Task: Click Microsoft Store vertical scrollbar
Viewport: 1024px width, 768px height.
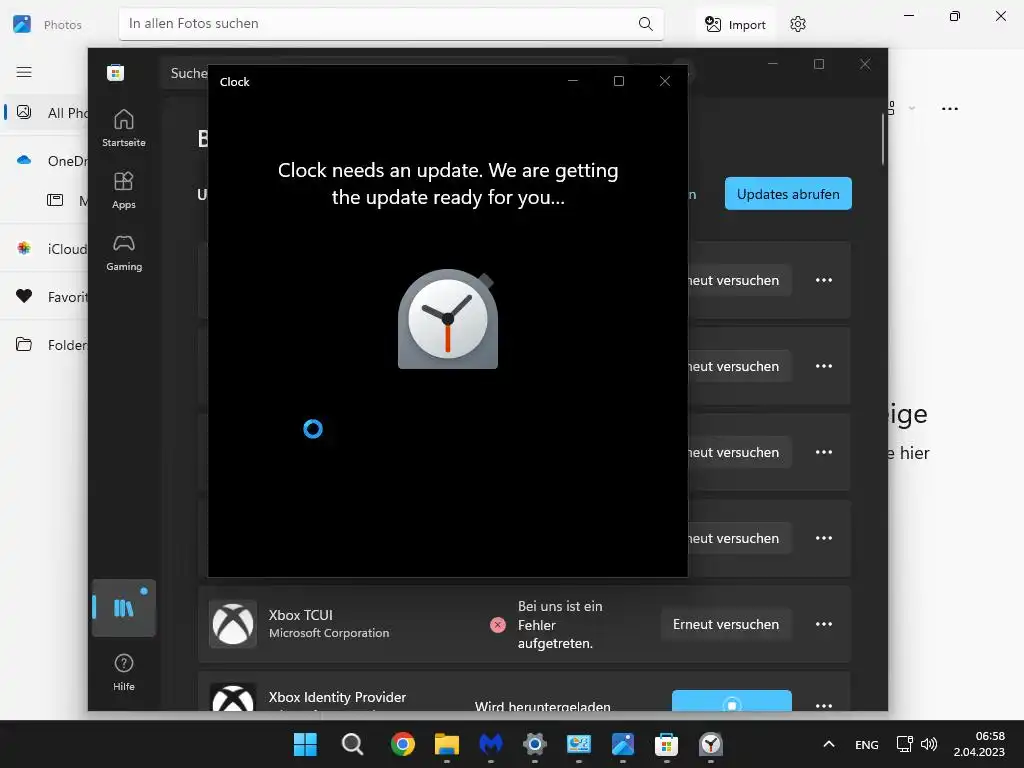Action: (882, 140)
